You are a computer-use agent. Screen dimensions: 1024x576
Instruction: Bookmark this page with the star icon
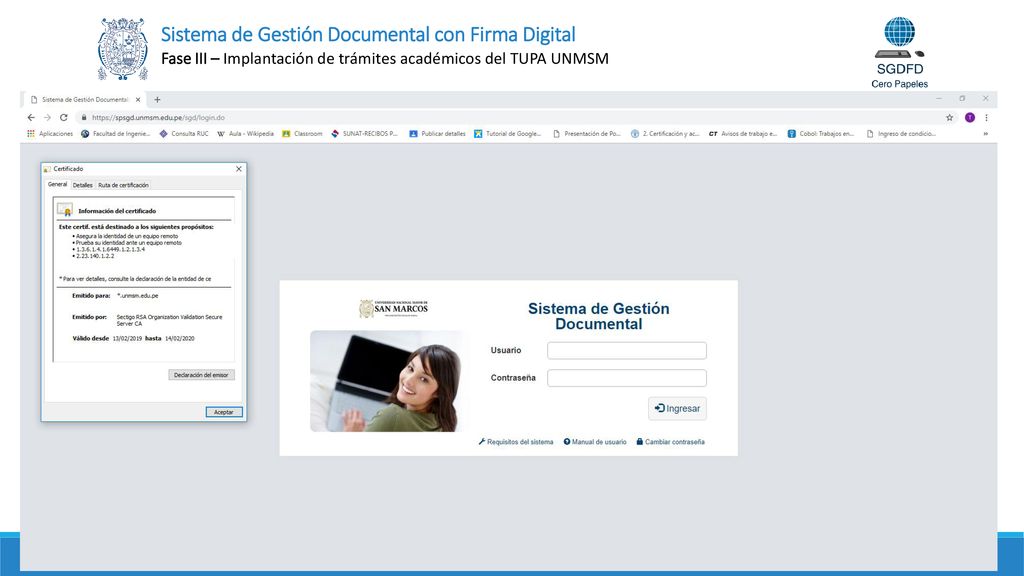(x=950, y=118)
